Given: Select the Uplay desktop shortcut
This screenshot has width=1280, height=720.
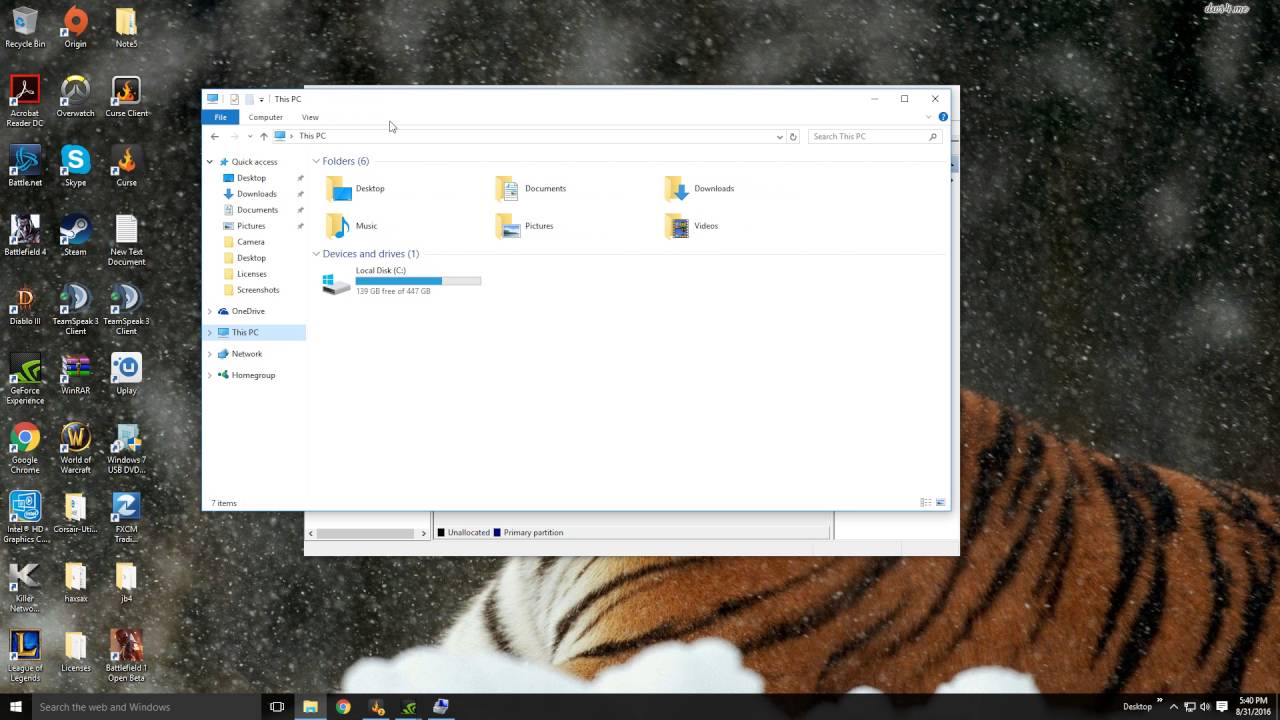Looking at the screenshot, I should coord(126,374).
